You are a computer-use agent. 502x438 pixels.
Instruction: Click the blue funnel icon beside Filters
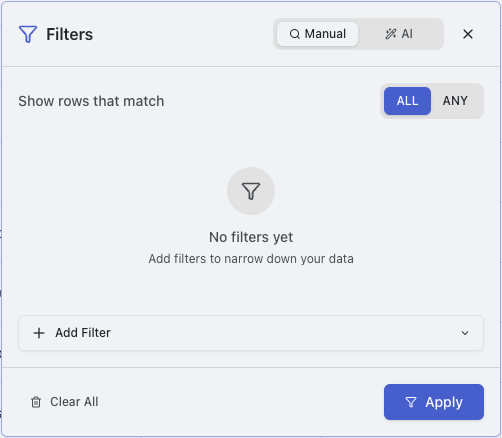pyautogui.click(x=28, y=34)
